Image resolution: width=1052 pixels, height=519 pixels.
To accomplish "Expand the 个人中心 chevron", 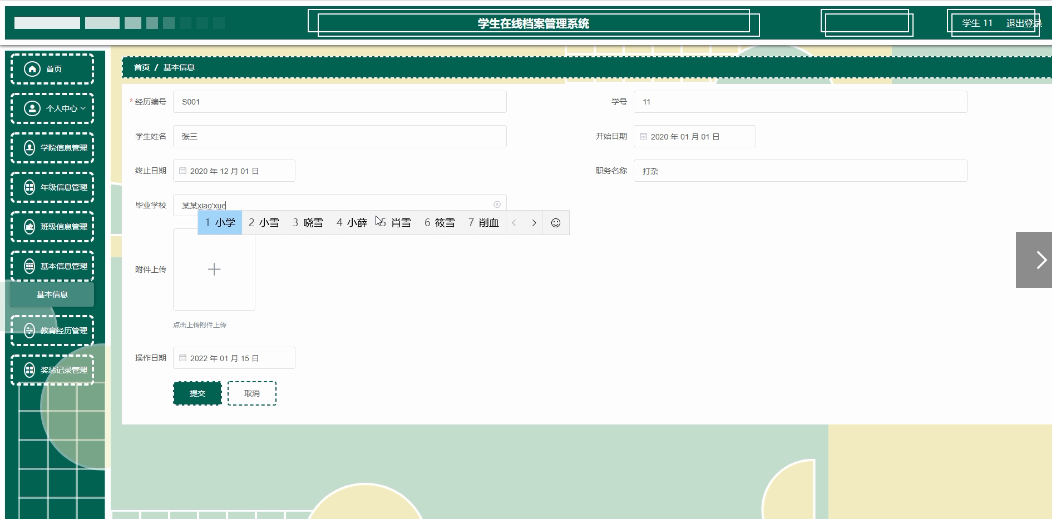I will click(x=83, y=108).
